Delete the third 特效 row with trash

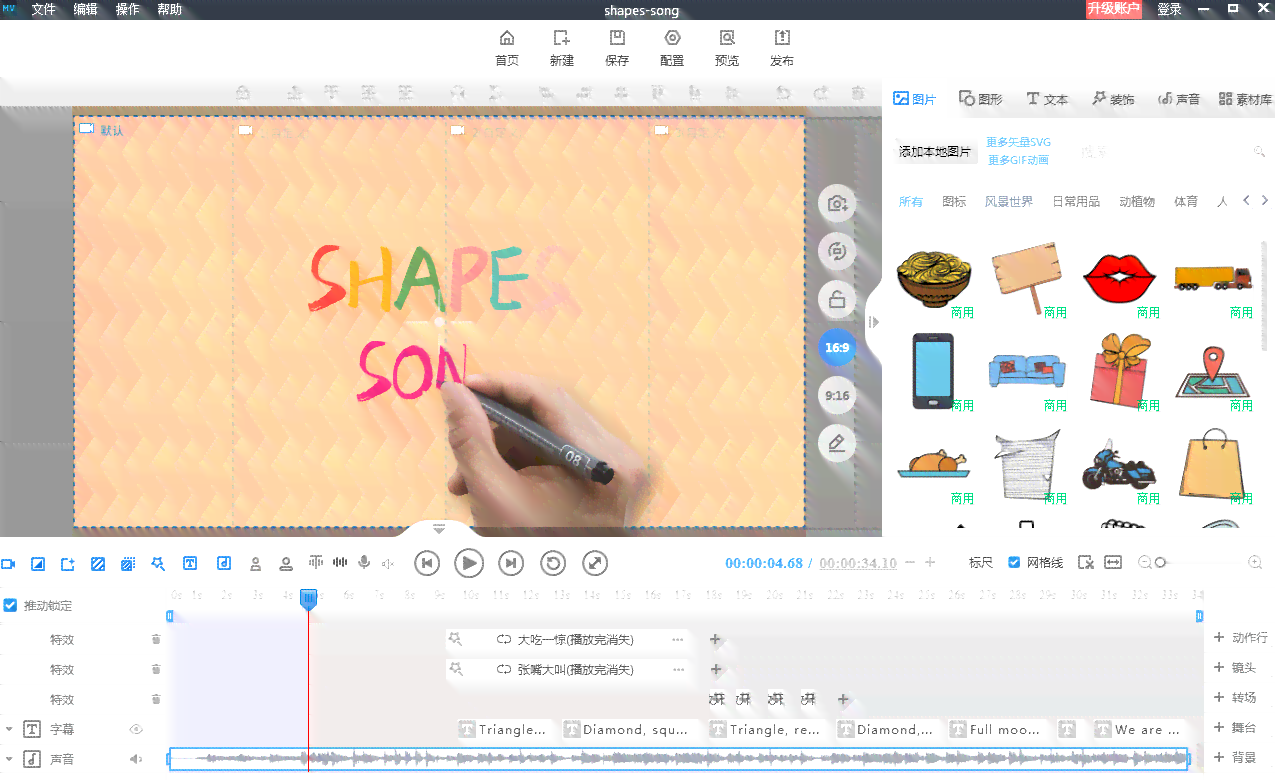pos(156,700)
